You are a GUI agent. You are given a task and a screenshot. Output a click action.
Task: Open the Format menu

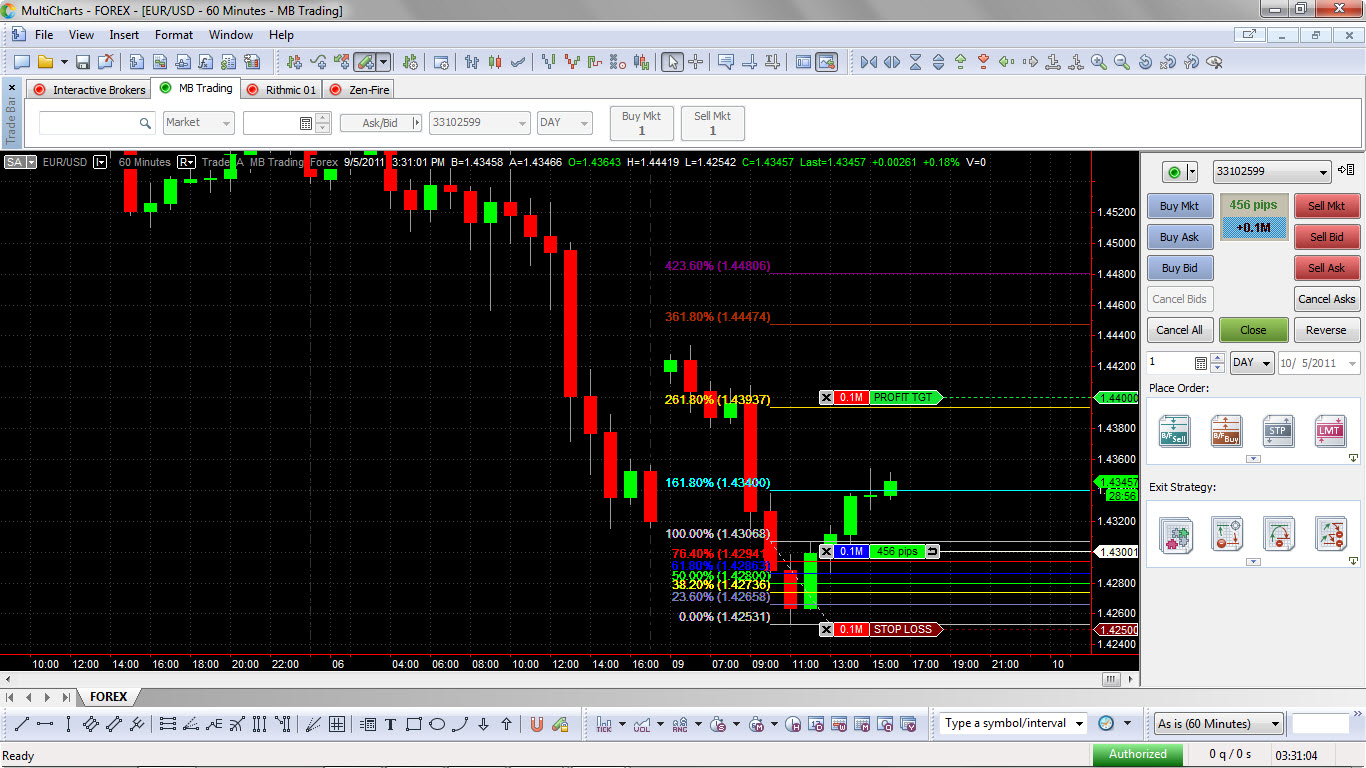tap(174, 35)
